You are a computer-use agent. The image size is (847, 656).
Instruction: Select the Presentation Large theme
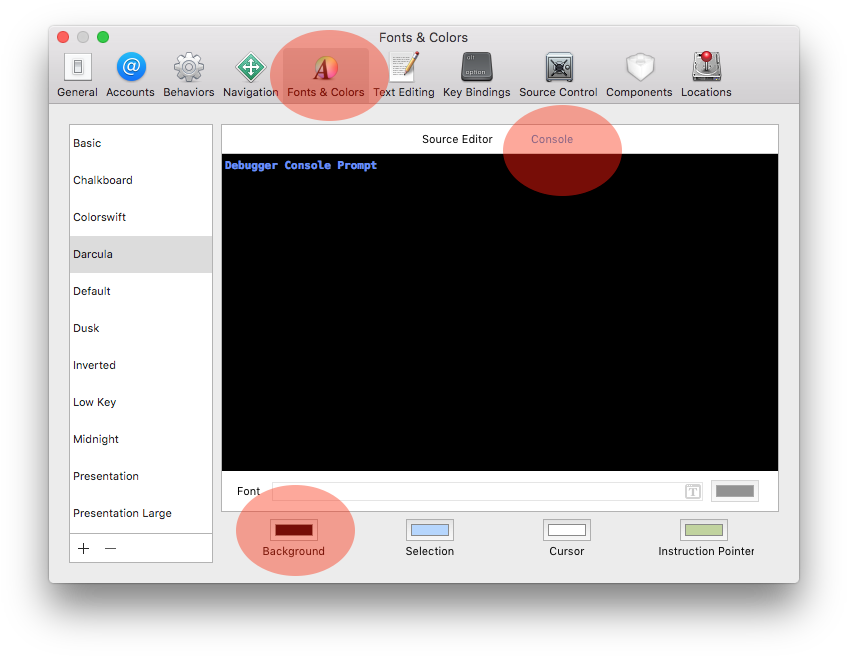pos(140,513)
